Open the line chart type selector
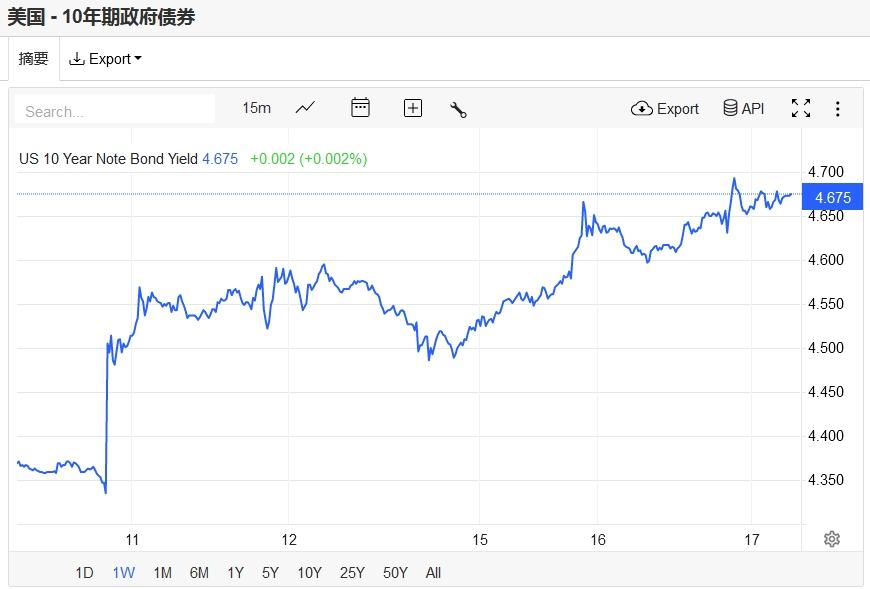Image resolution: width=870 pixels, height=589 pixels. click(x=305, y=108)
